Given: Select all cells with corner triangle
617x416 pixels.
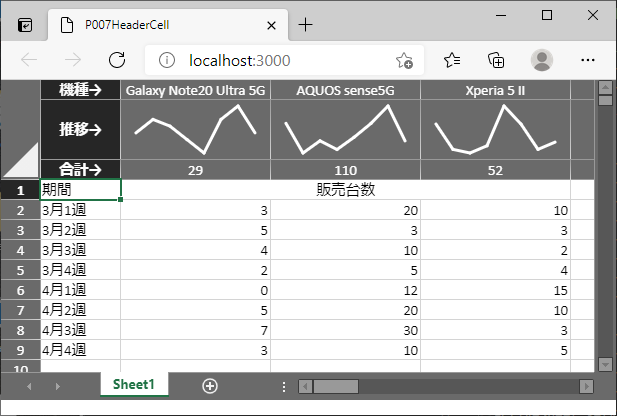Looking at the screenshot, I should pyautogui.click(x=21, y=160).
